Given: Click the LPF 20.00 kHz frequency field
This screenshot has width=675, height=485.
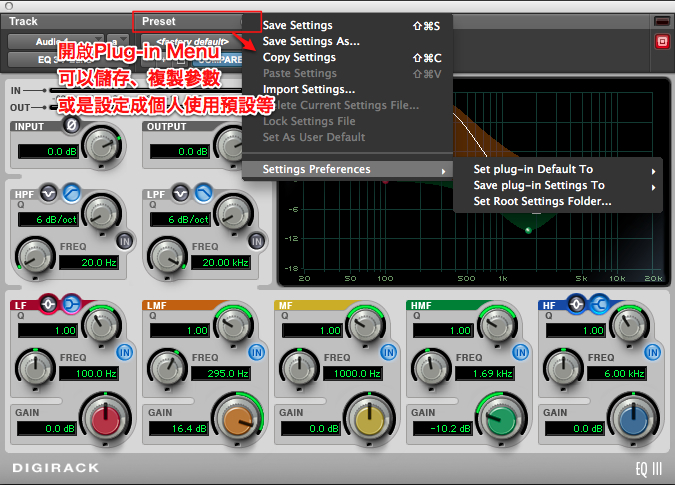Looking at the screenshot, I should point(220,263).
